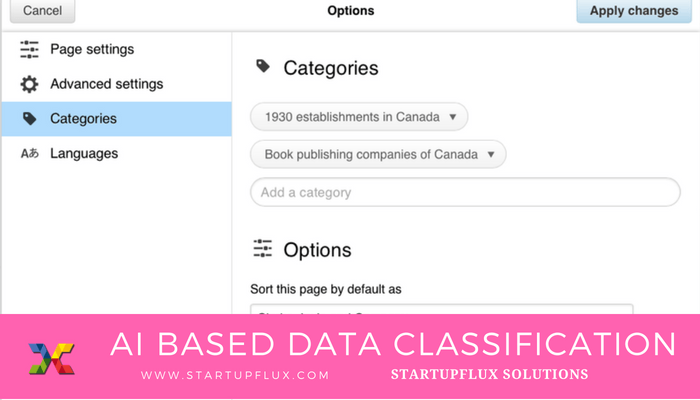The width and height of the screenshot is (700, 400).
Task: Click the arrow on Book publishing chip
Action: pos(491,154)
